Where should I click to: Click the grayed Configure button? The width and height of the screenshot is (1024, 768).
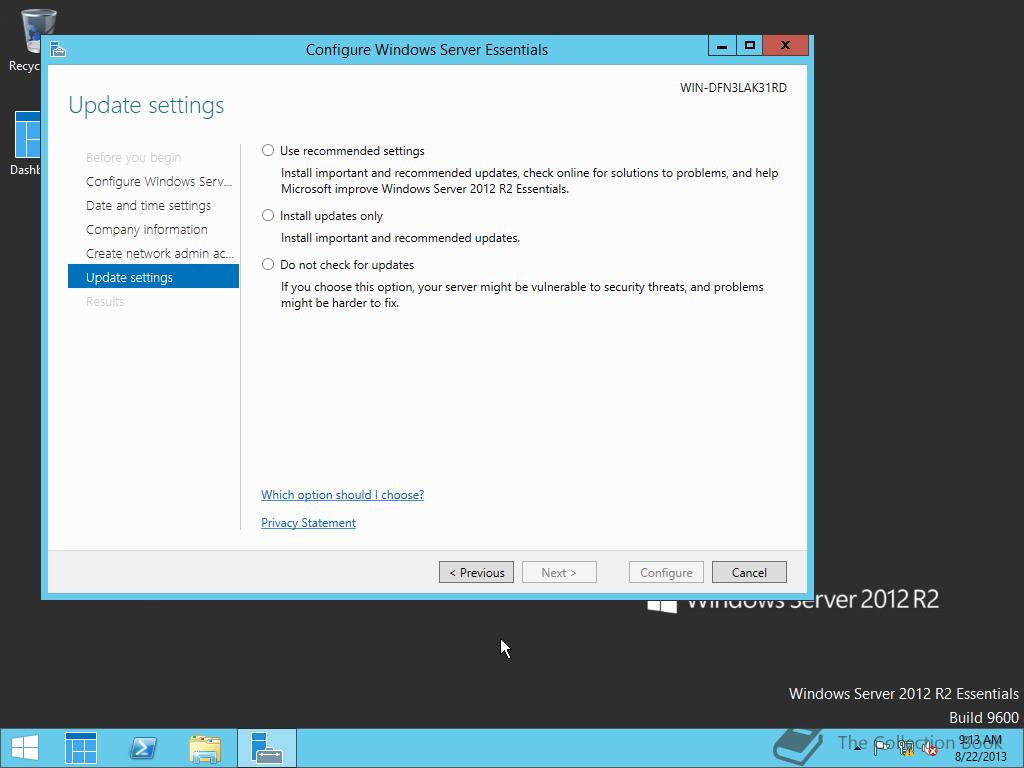click(666, 572)
